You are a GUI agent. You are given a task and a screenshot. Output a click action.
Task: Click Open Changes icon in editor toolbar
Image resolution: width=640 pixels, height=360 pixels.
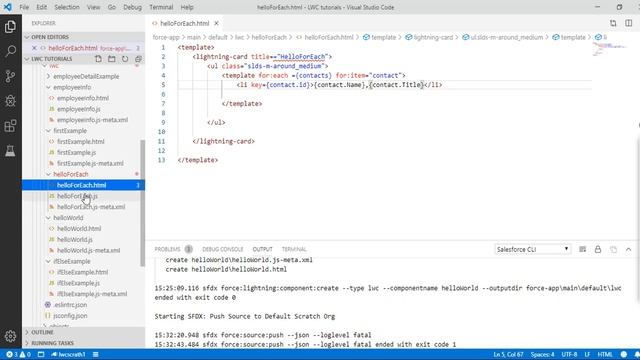pyautogui.click(x=613, y=23)
